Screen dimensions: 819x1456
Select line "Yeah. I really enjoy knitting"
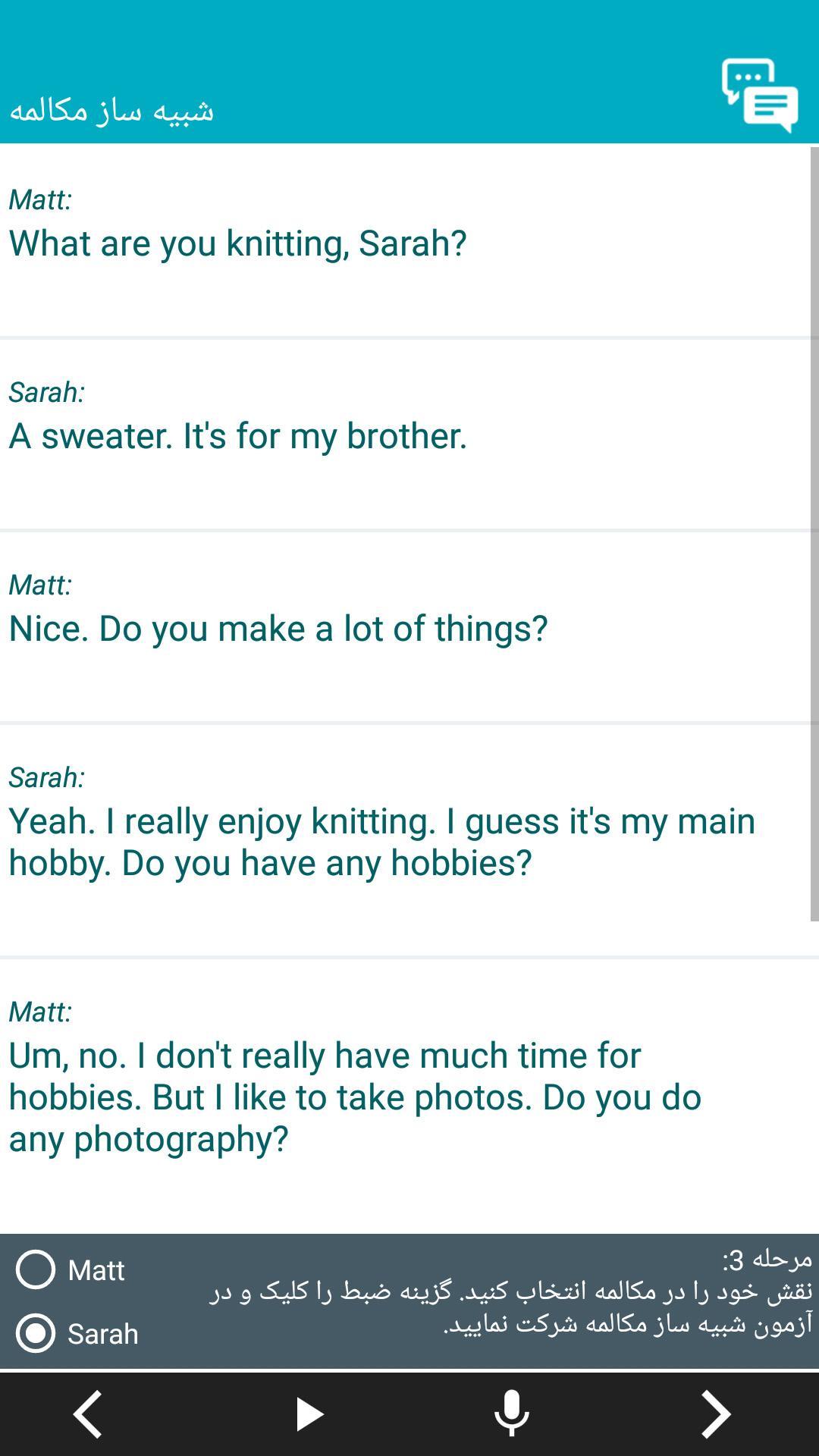381,842
